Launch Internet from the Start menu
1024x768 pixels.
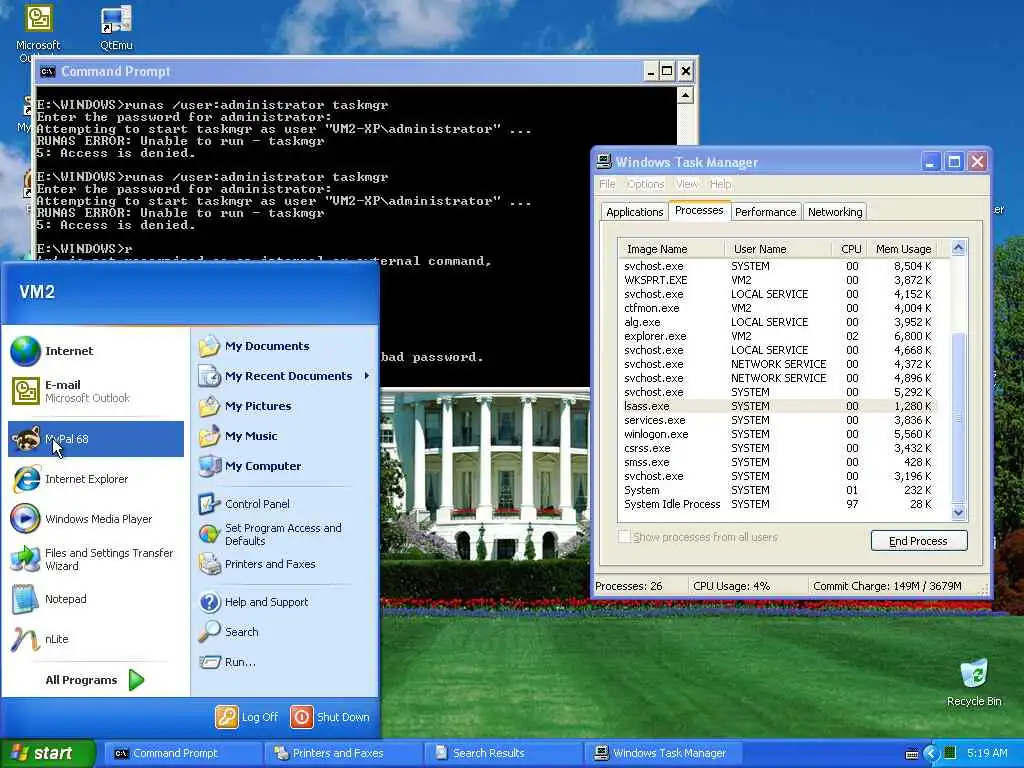pyautogui.click(x=95, y=351)
